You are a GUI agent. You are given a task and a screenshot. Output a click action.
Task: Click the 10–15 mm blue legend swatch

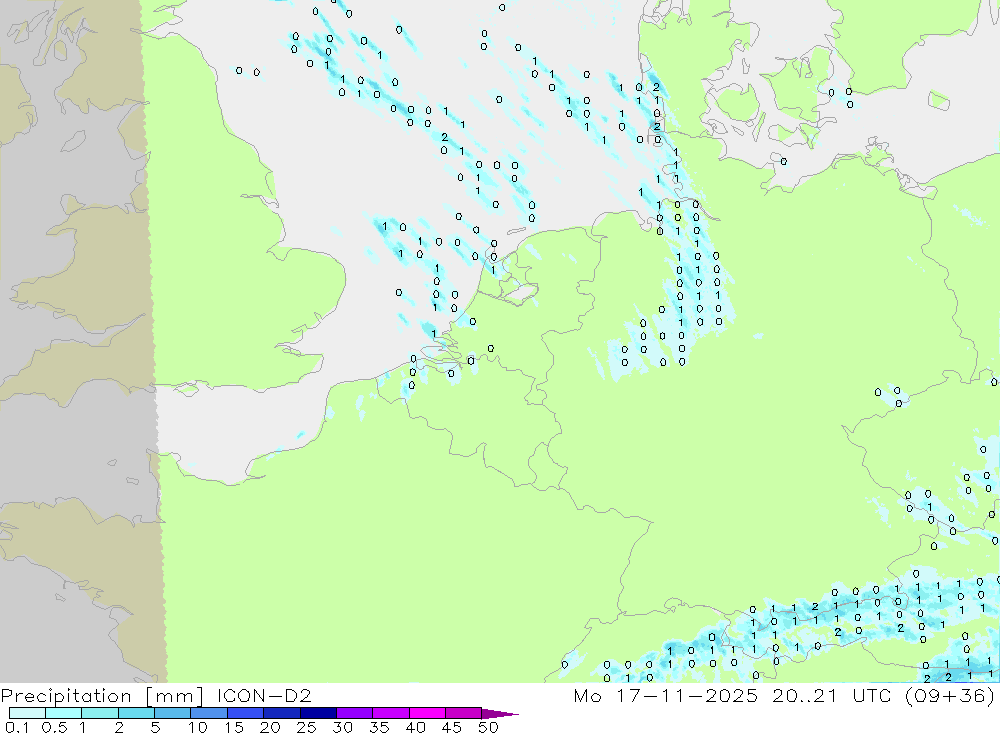209,713
